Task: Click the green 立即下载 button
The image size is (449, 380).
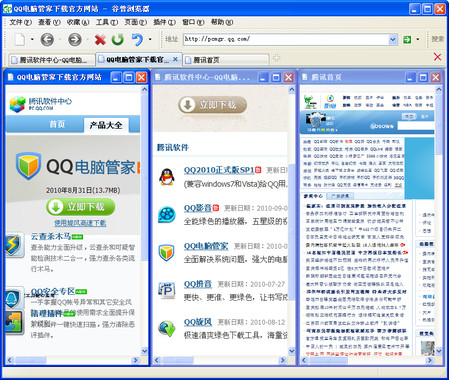Action: click(x=81, y=207)
